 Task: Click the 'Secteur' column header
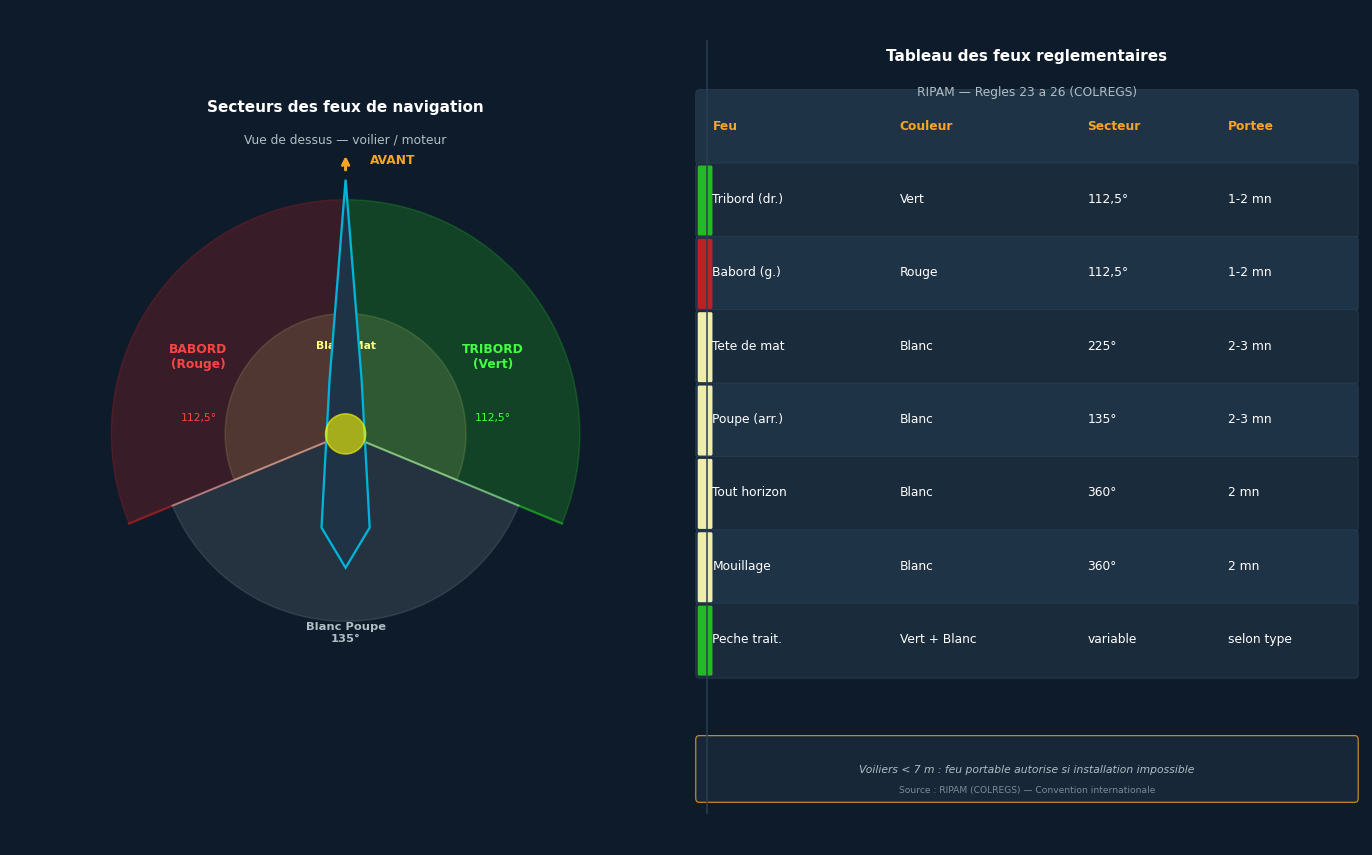pos(1113,126)
